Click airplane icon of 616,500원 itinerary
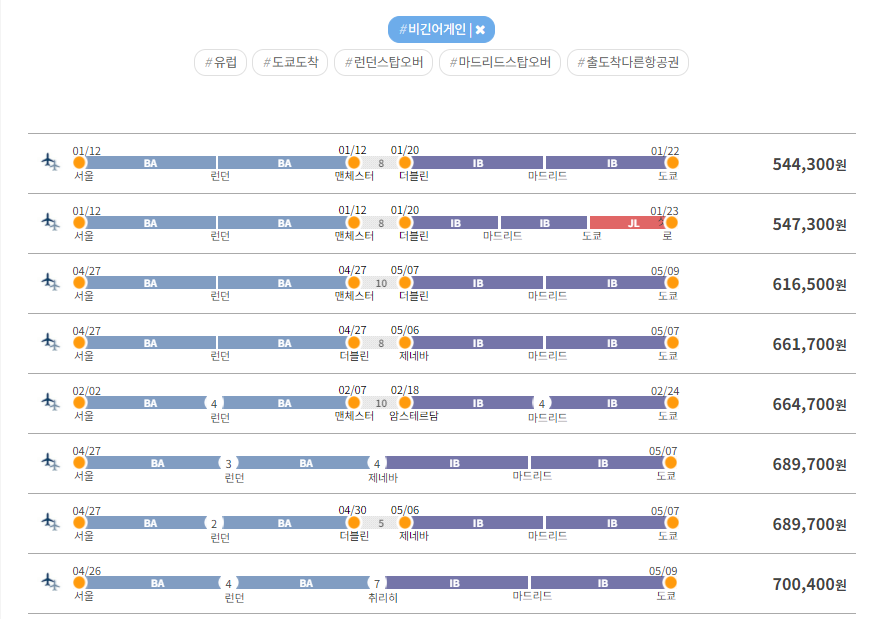 [x=51, y=282]
